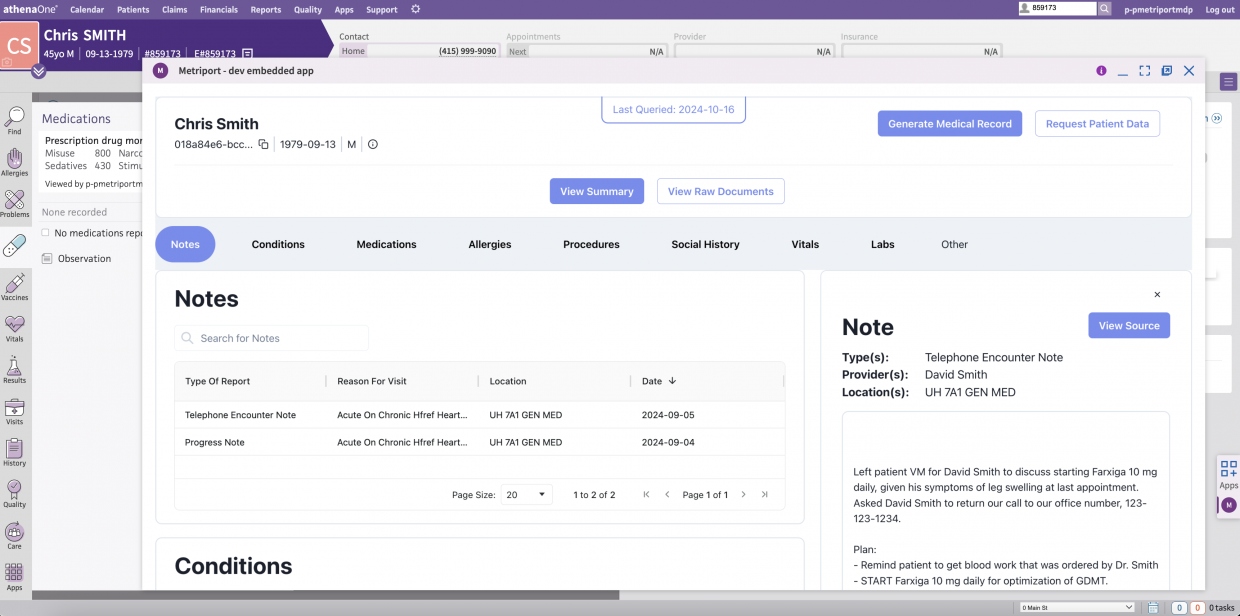Switch to the Conditions tab
Viewport: 1240px width, 616px height.
pos(278,244)
